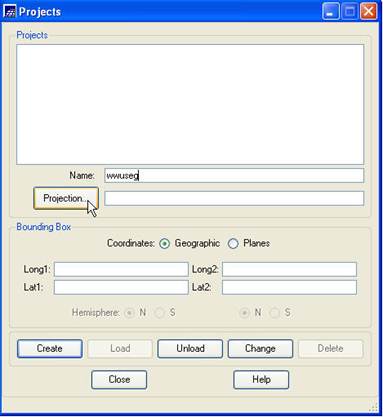Screen dimensions: 383x417
Task: Click the Long2 input field
Action: [x=289, y=269]
